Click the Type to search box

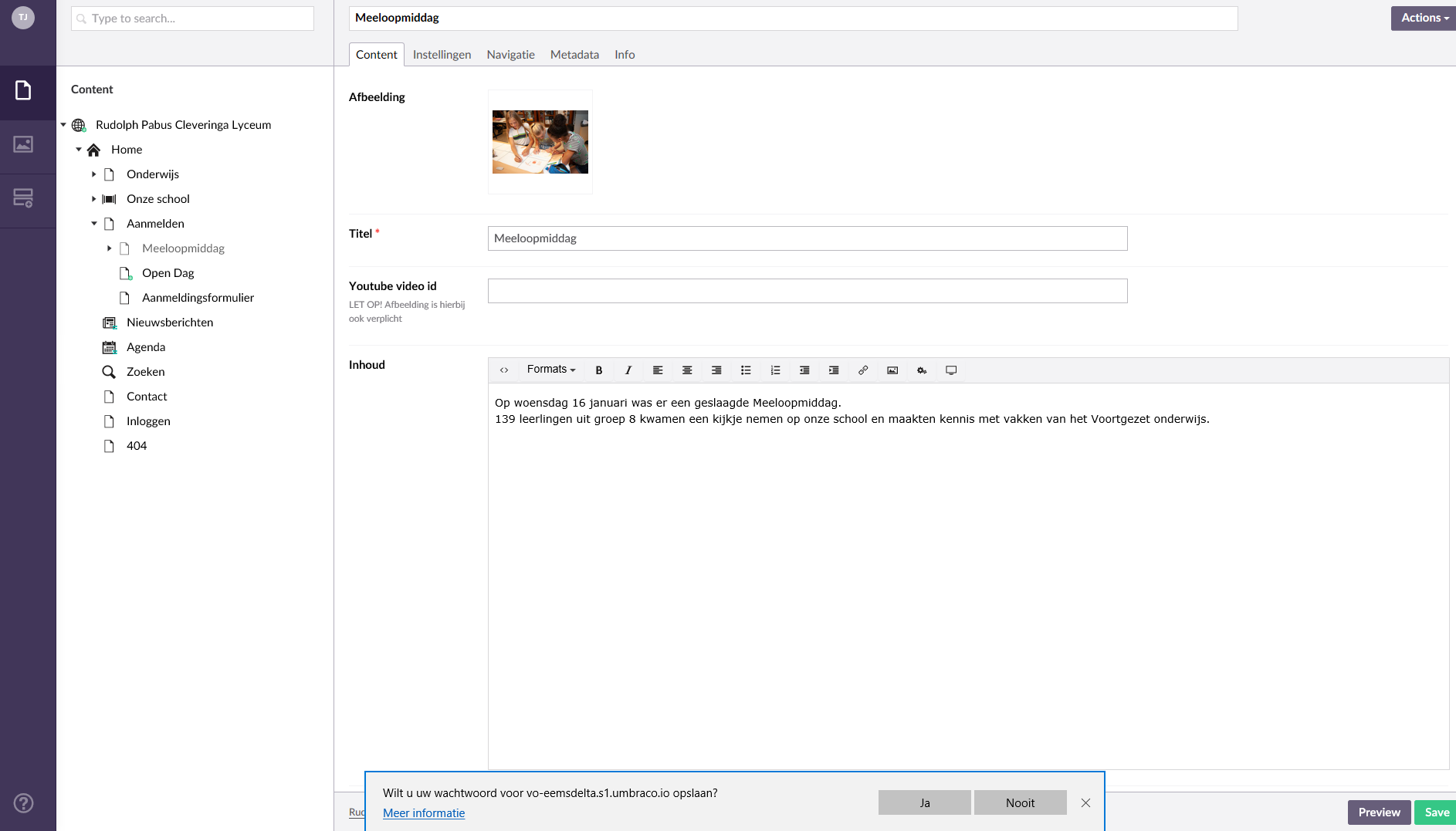coord(192,19)
